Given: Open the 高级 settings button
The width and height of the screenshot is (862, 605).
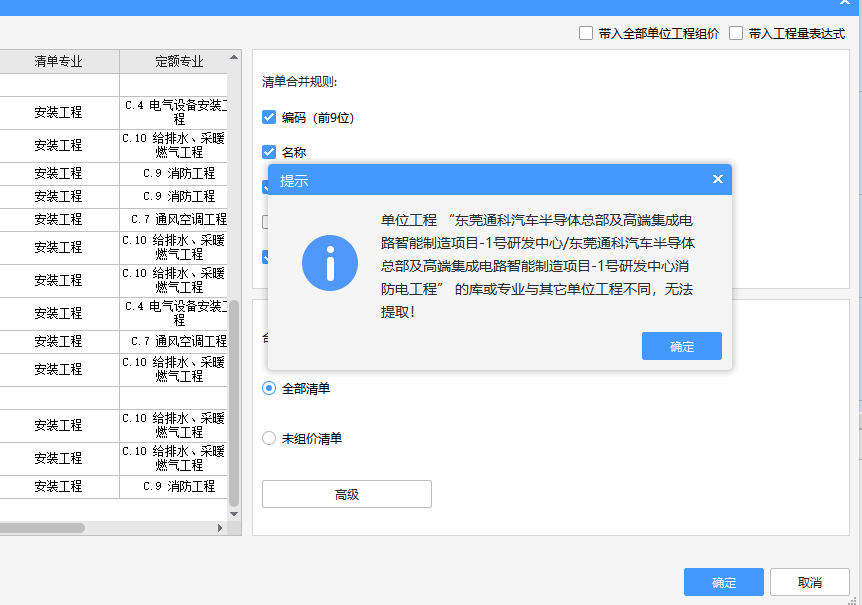Looking at the screenshot, I should [347, 494].
